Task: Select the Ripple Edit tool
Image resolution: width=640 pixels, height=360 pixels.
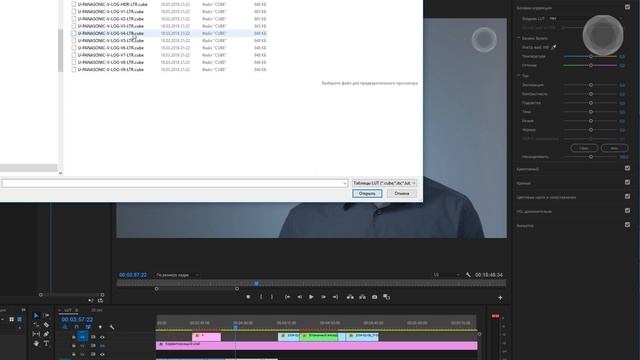Action: point(36,325)
